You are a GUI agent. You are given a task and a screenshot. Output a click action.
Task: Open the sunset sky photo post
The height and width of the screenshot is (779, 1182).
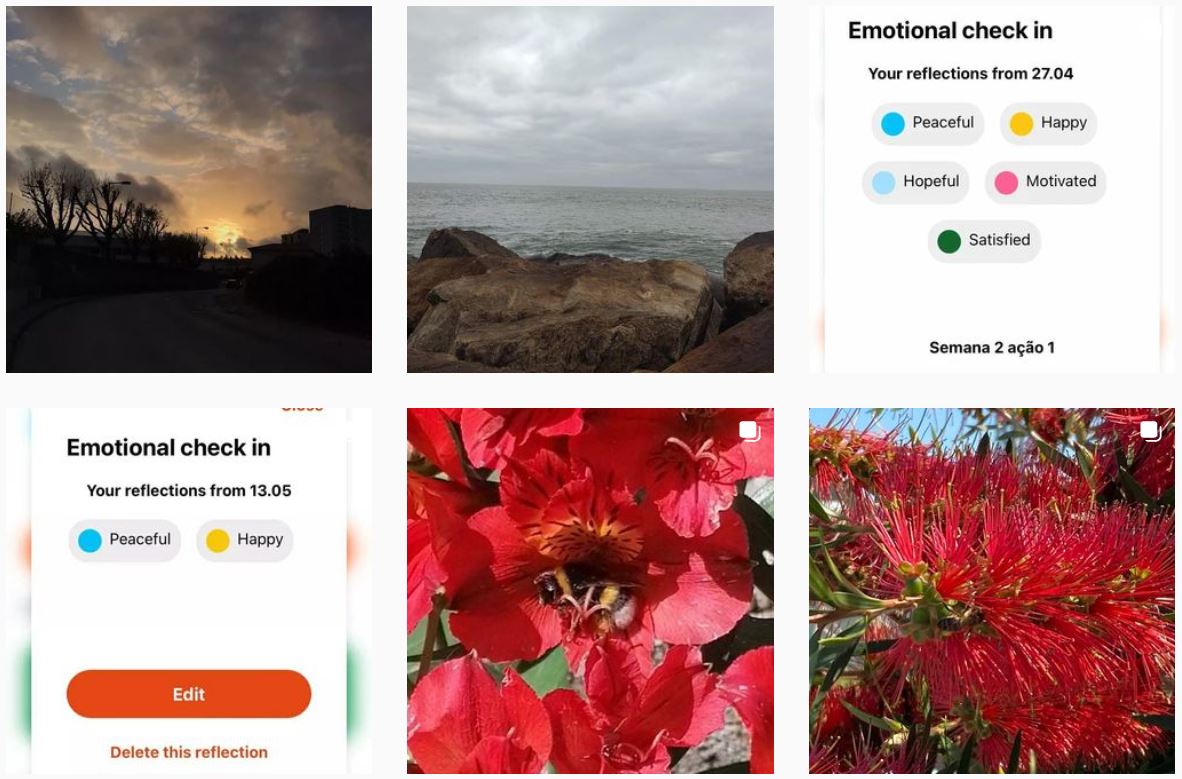click(x=188, y=189)
